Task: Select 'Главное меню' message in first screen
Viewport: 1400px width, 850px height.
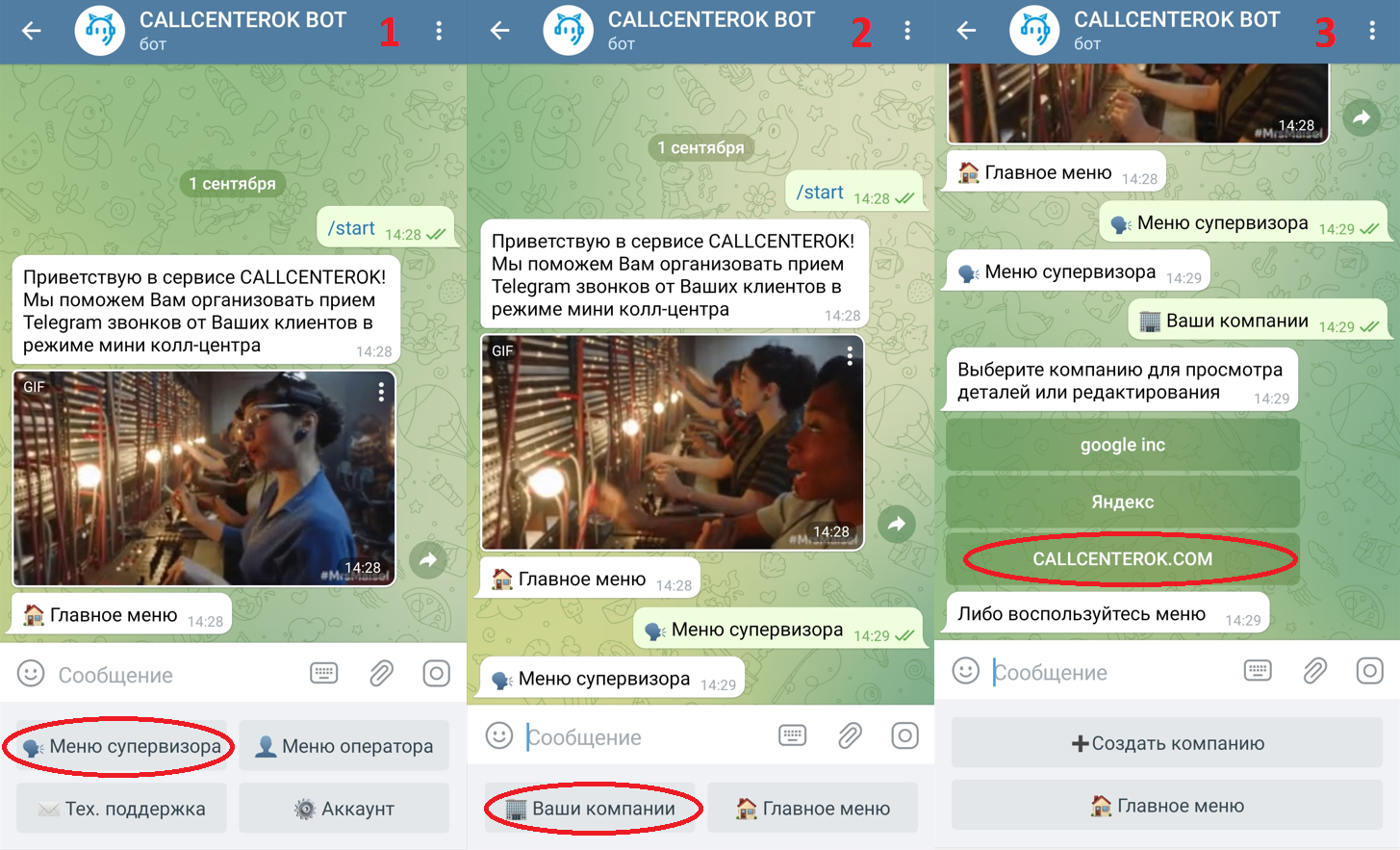Action: click(121, 615)
